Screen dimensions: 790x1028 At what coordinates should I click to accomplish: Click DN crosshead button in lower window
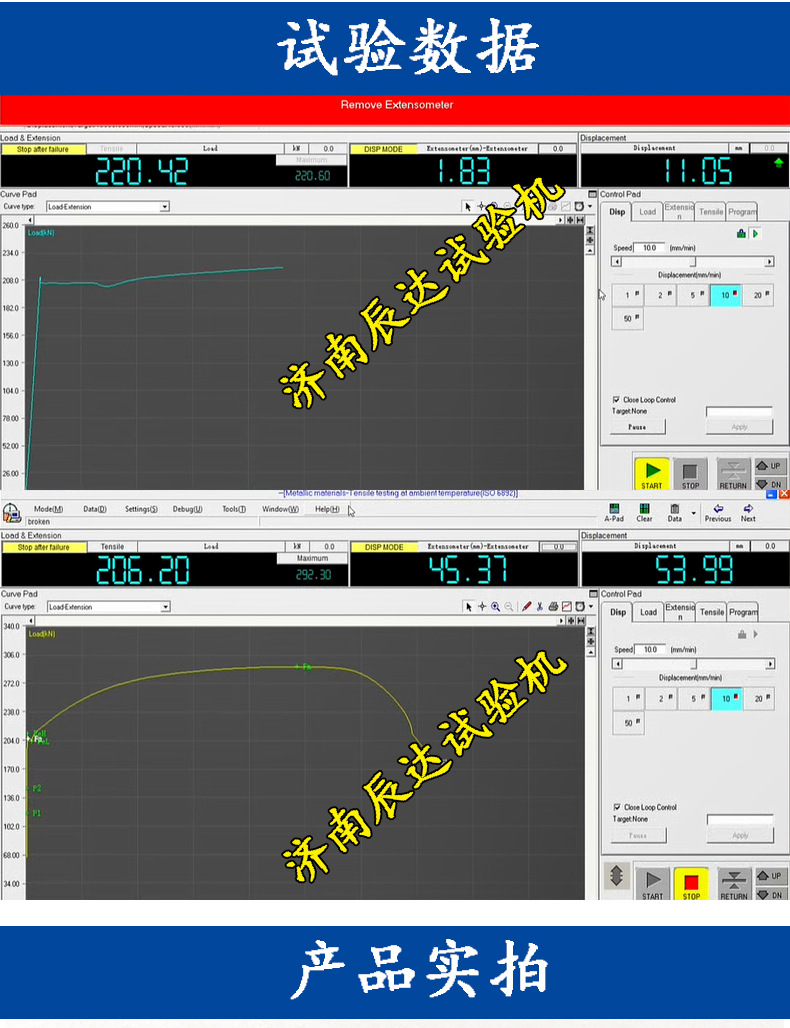[x=770, y=894]
